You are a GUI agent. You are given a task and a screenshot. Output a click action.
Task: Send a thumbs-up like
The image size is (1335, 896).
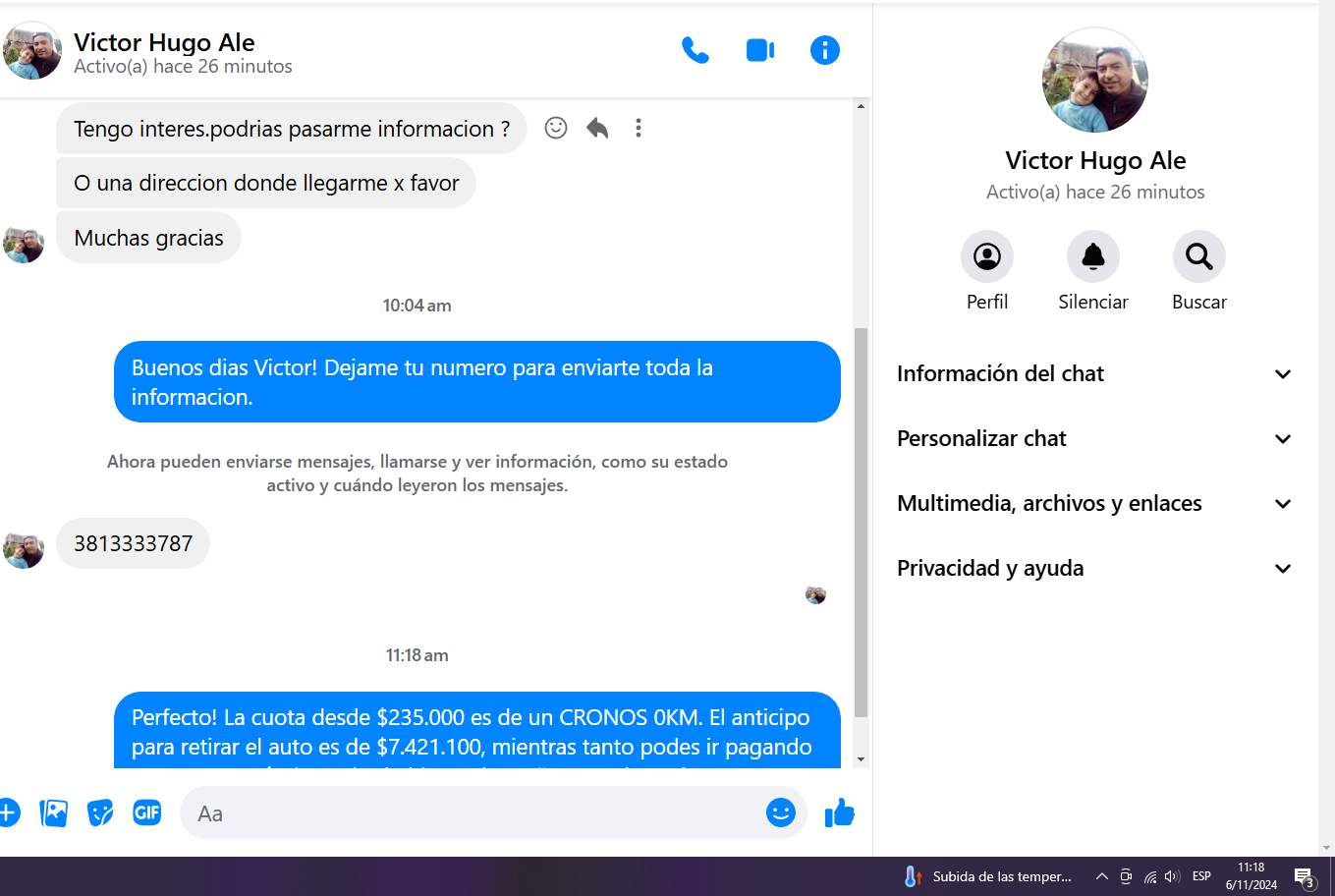[840, 812]
